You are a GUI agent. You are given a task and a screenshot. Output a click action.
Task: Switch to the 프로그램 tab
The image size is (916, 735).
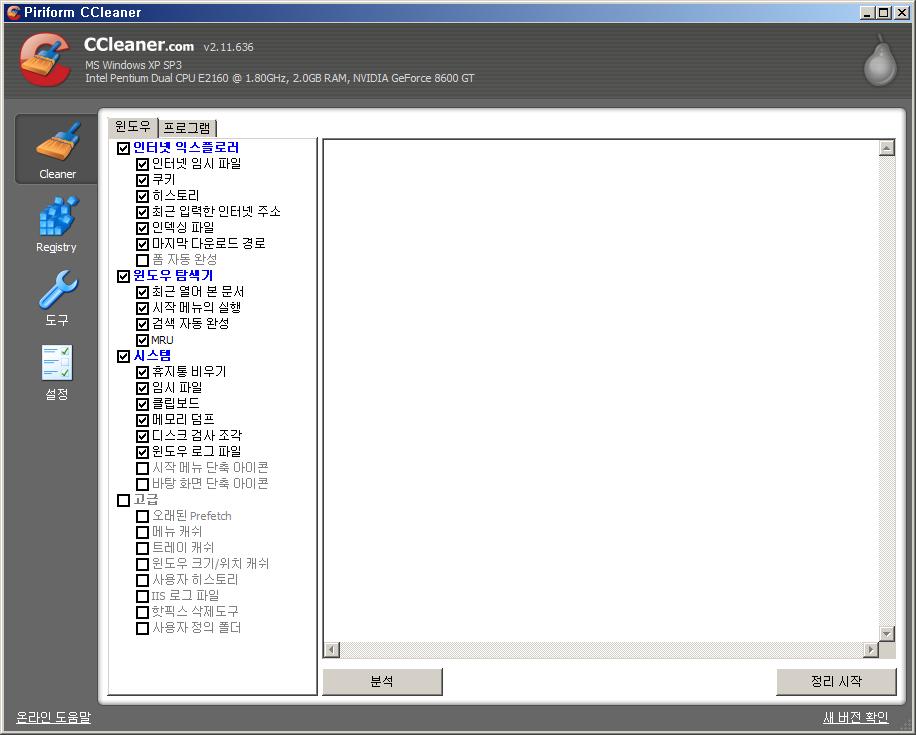187,128
